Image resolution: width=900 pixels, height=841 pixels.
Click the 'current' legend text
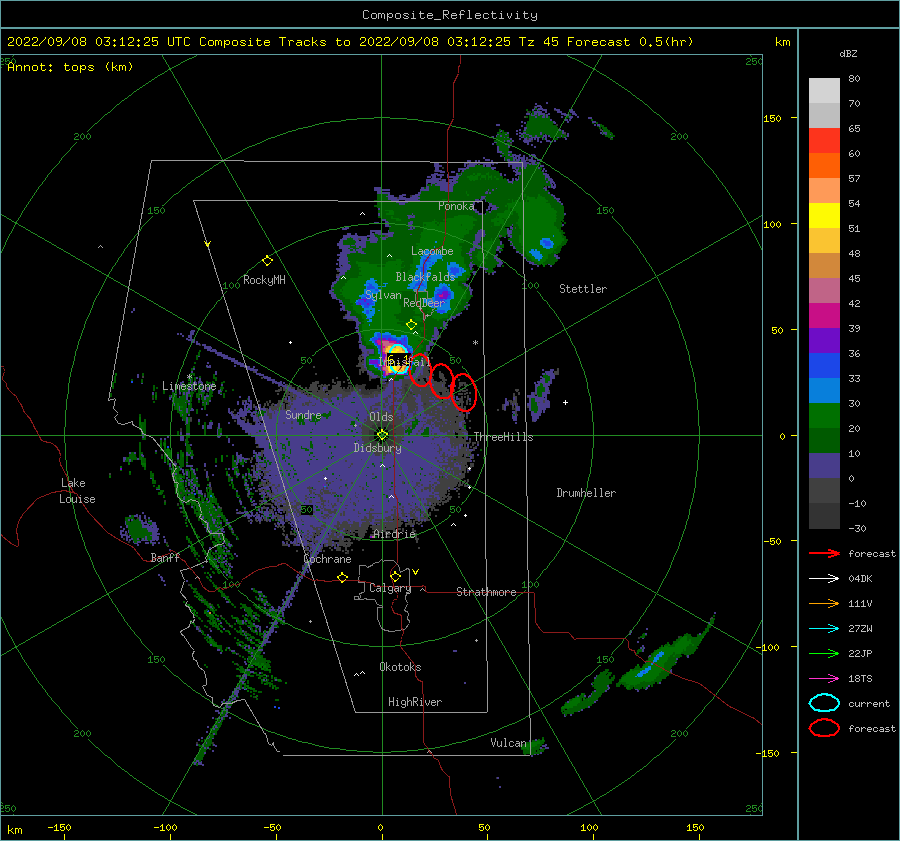(869, 704)
